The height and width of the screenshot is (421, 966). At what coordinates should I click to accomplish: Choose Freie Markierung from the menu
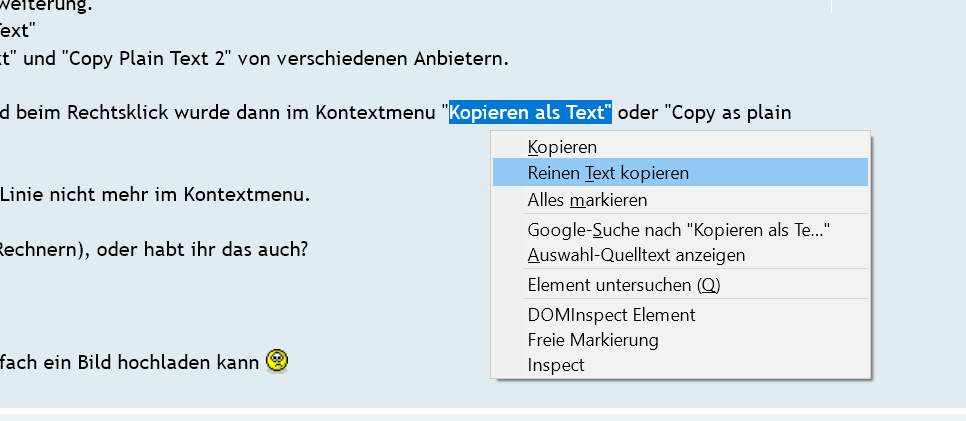click(x=593, y=340)
